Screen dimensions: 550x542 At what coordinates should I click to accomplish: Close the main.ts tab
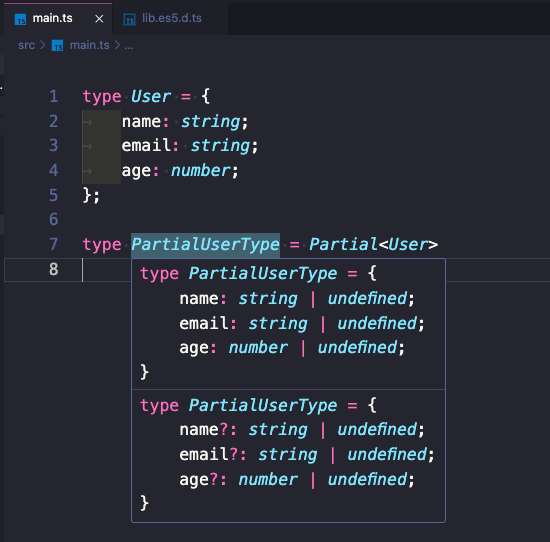coord(99,19)
